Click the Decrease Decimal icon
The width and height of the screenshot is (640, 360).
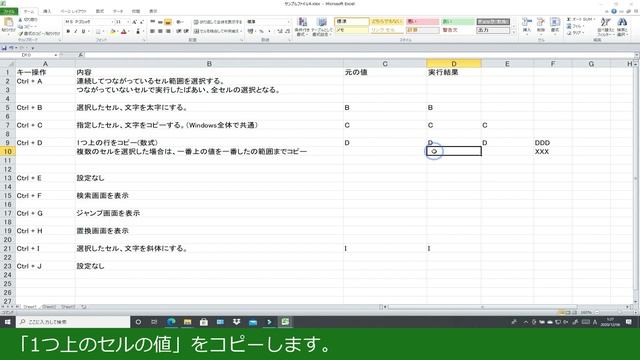click(287, 31)
